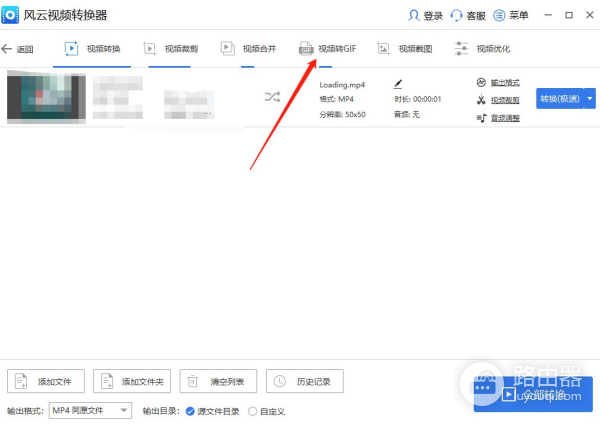The width and height of the screenshot is (600, 424).
Task: Select the 视频截图 tab
Action: [x=404, y=48]
